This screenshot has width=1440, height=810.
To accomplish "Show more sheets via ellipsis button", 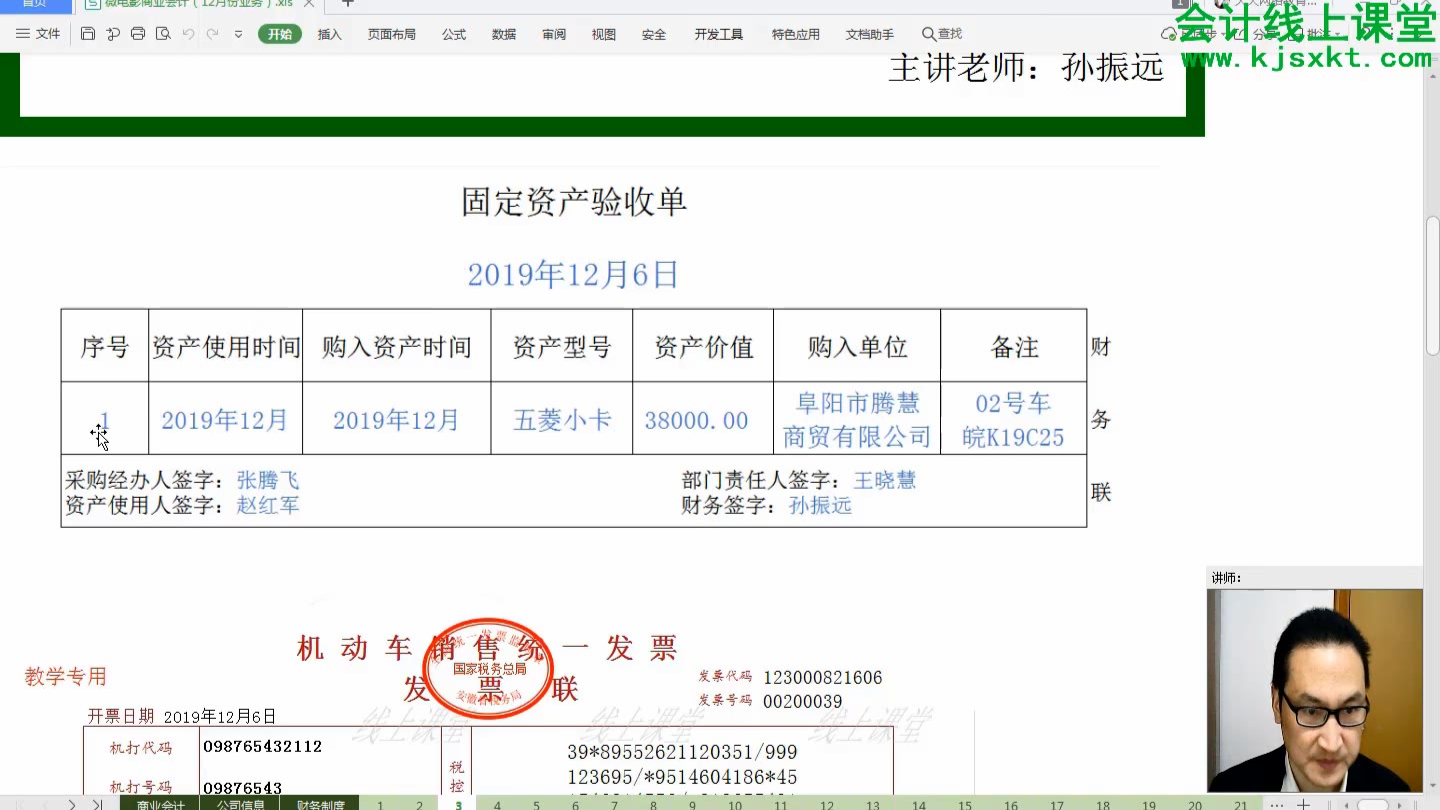I will pyautogui.click(x=1276, y=804).
